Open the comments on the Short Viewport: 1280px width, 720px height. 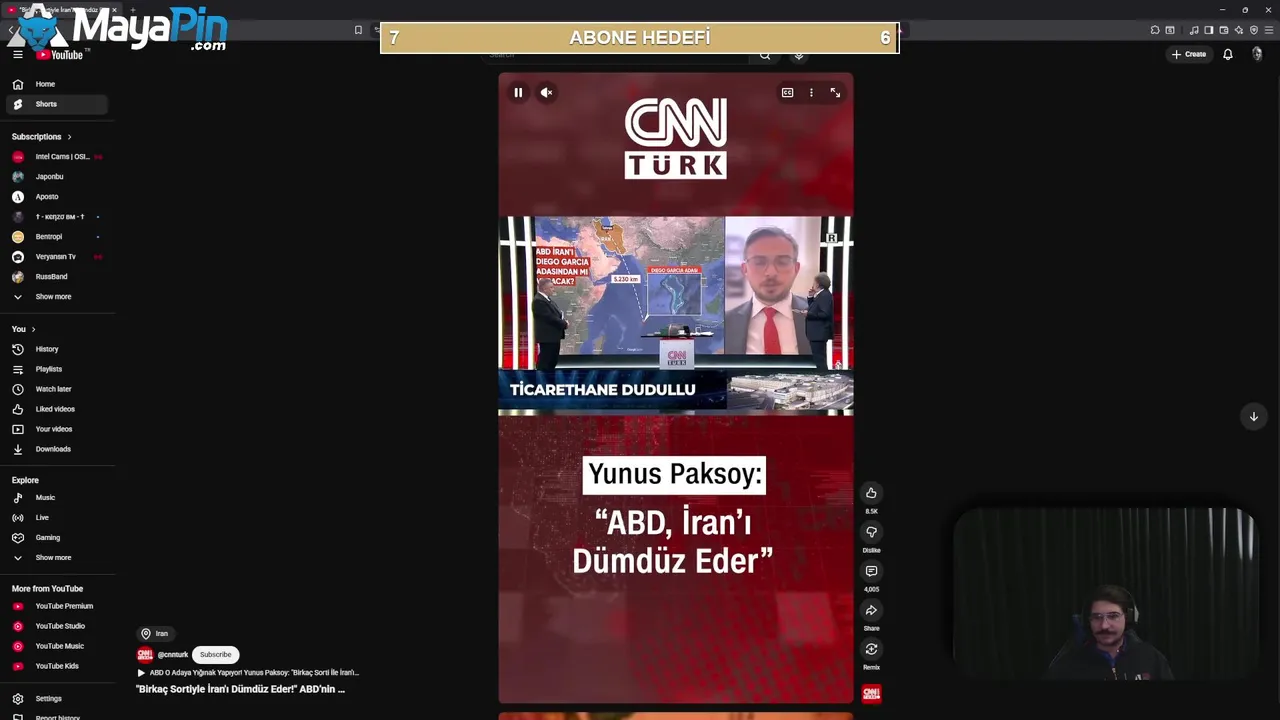(871, 571)
